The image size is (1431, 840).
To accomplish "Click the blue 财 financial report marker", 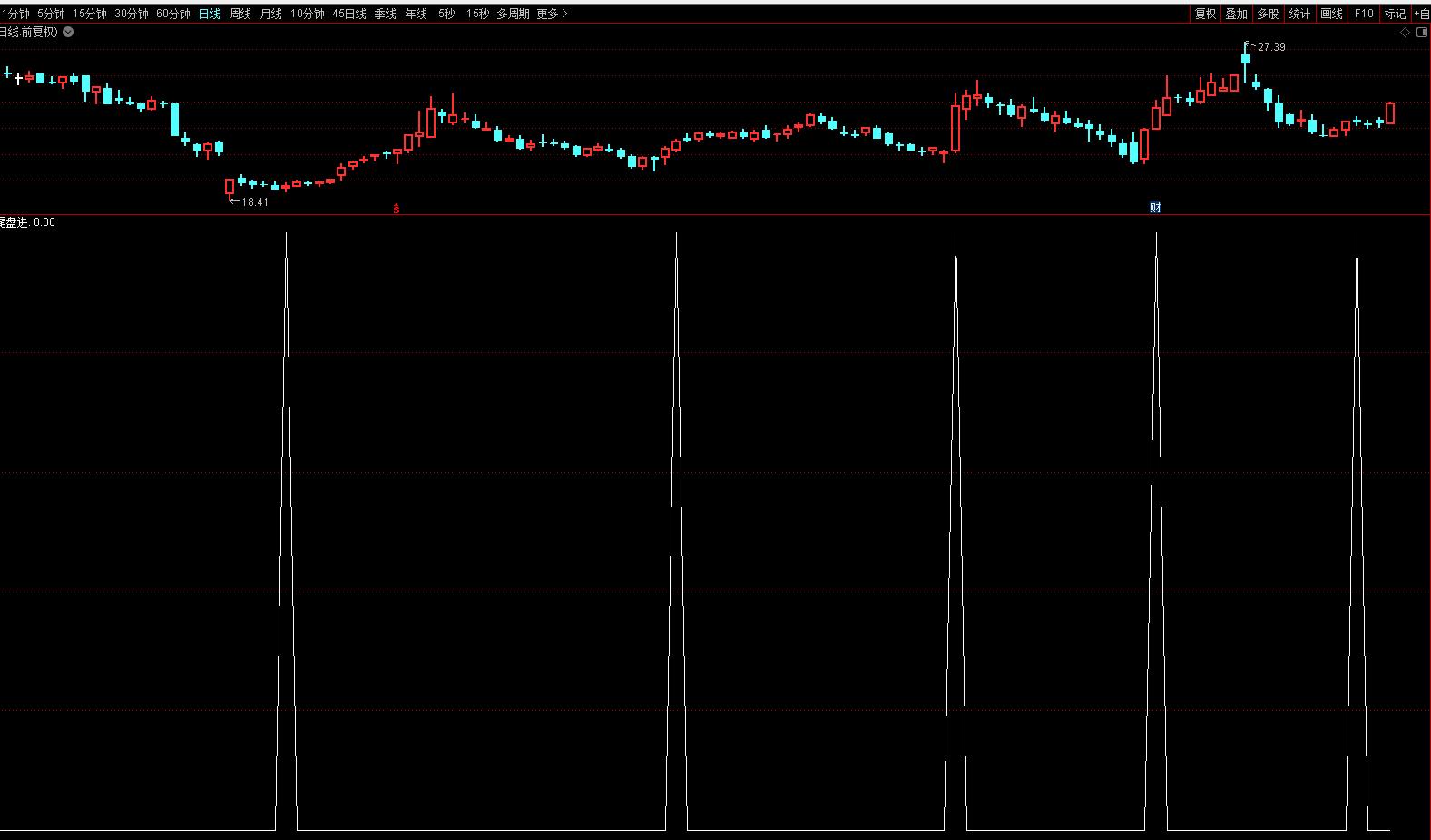I will (x=1155, y=208).
